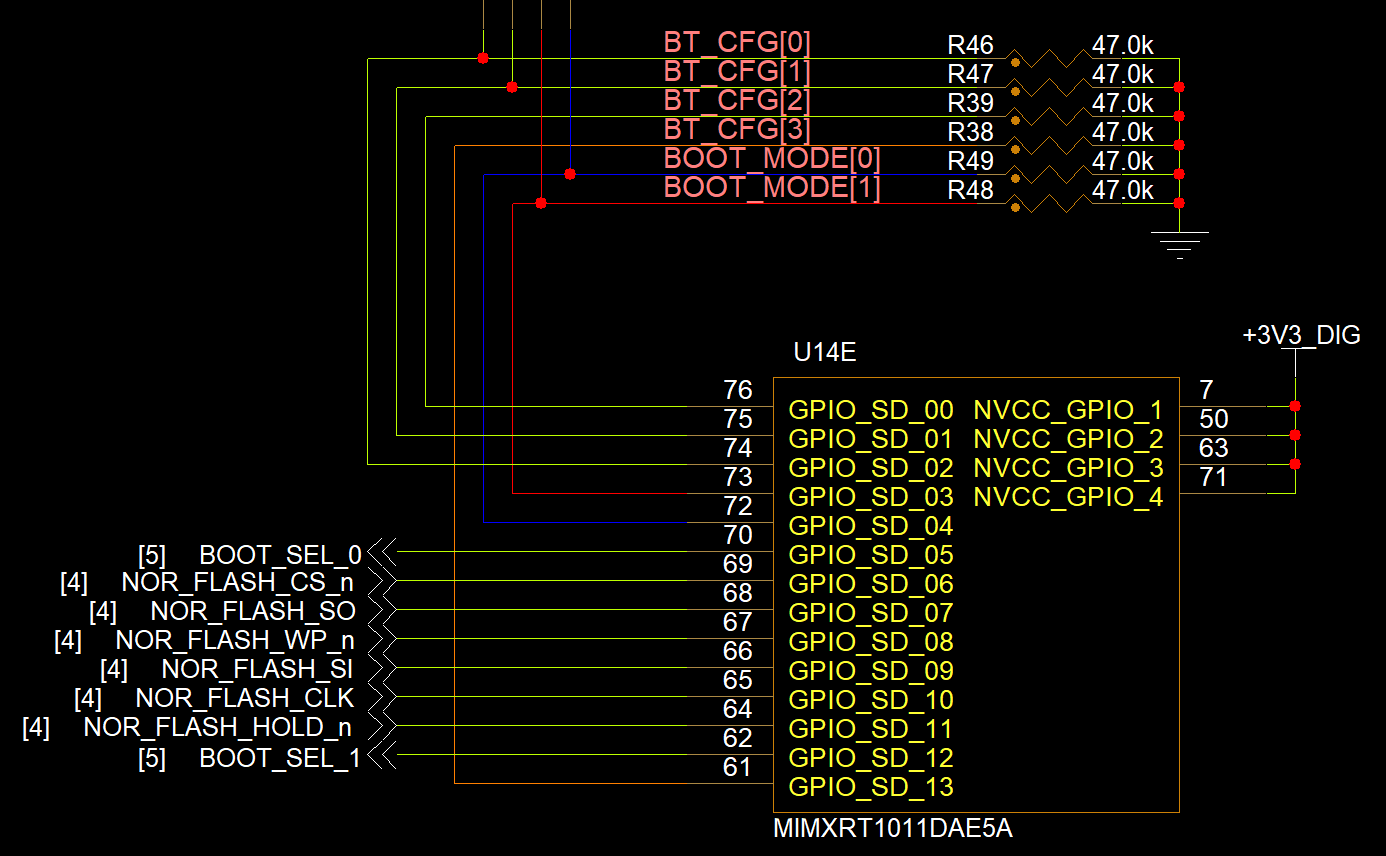
Task: Select pin name NVCC_GPIO_2
Action: click(1069, 439)
